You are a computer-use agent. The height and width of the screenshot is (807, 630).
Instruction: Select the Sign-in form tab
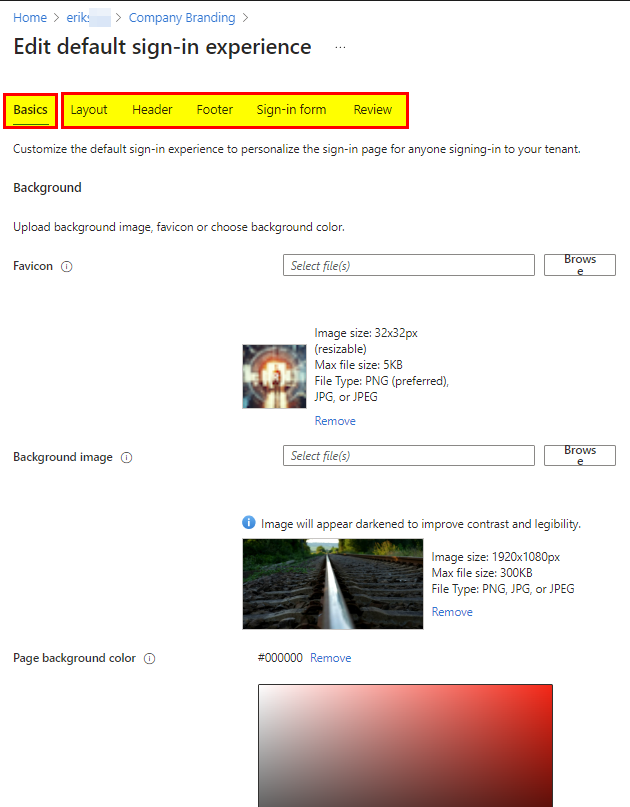tap(291, 110)
